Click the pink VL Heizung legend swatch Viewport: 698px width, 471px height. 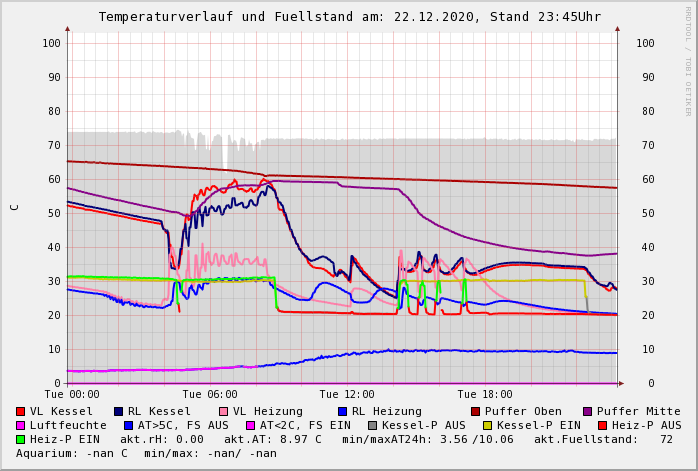pyautogui.click(x=224, y=411)
